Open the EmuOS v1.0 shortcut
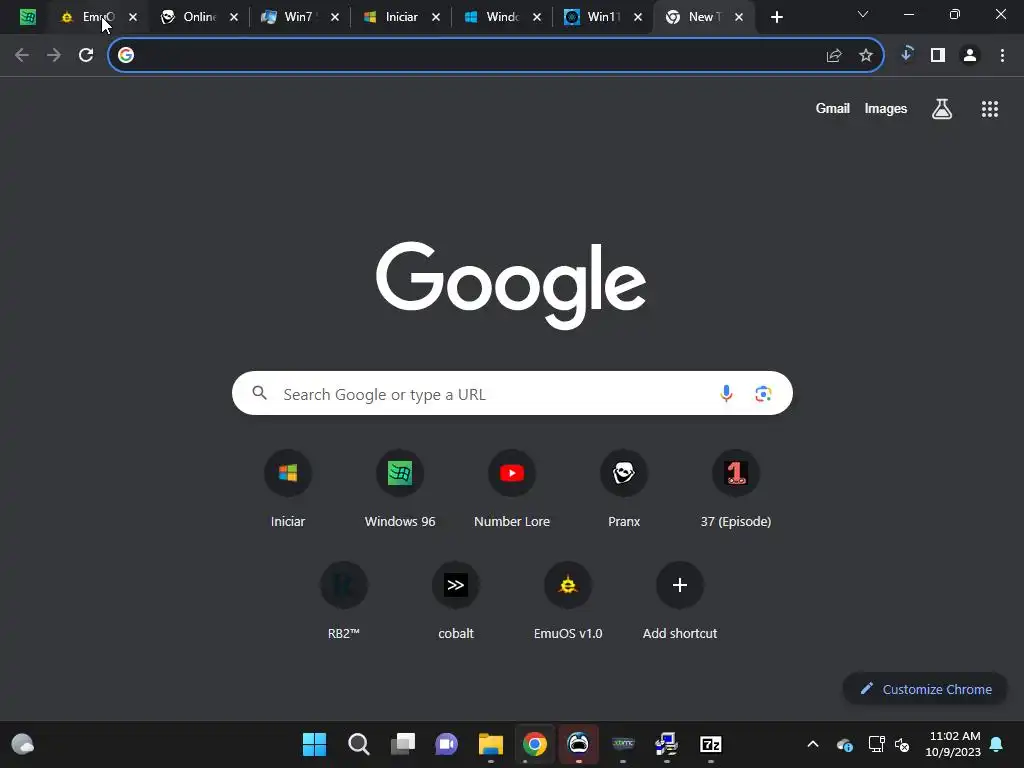 [568, 585]
